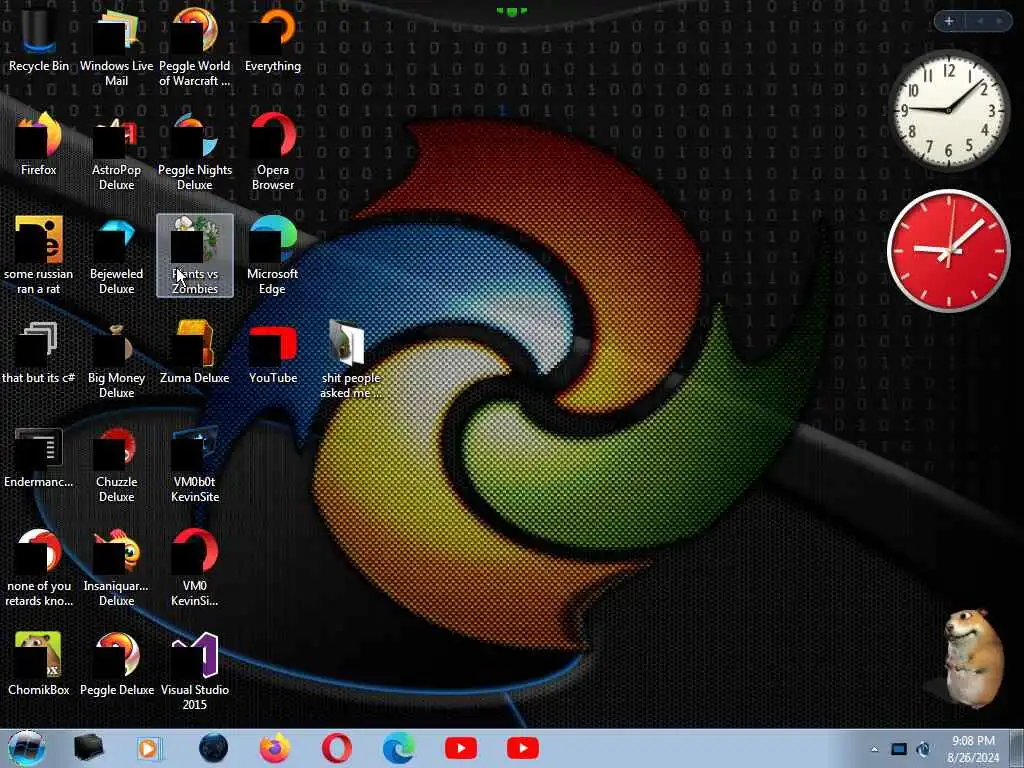Open the Big Money Deluxe icon

coord(116,359)
